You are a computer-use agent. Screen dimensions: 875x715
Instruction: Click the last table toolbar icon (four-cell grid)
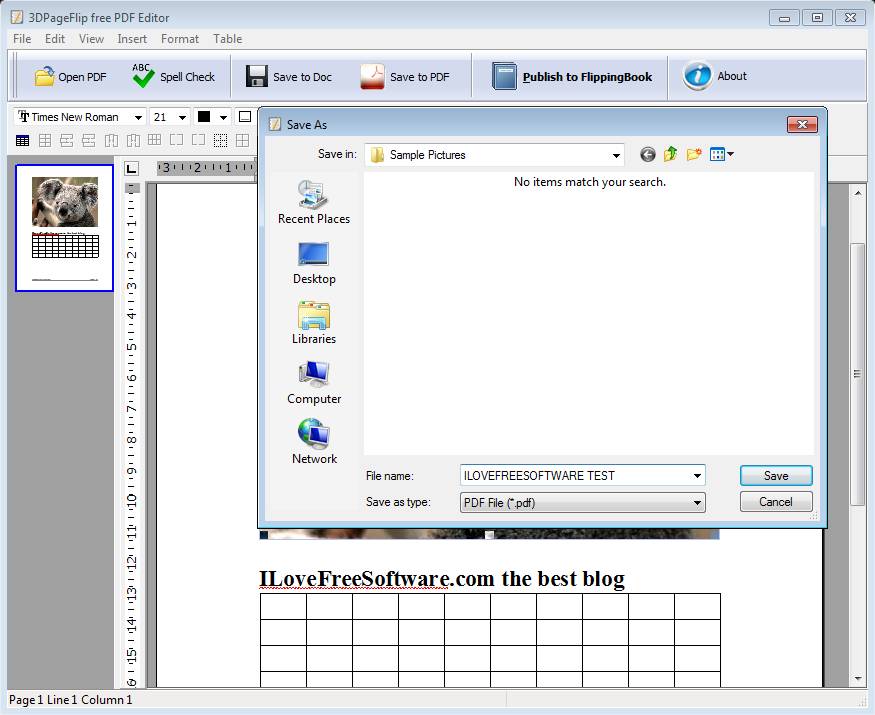(x=242, y=141)
